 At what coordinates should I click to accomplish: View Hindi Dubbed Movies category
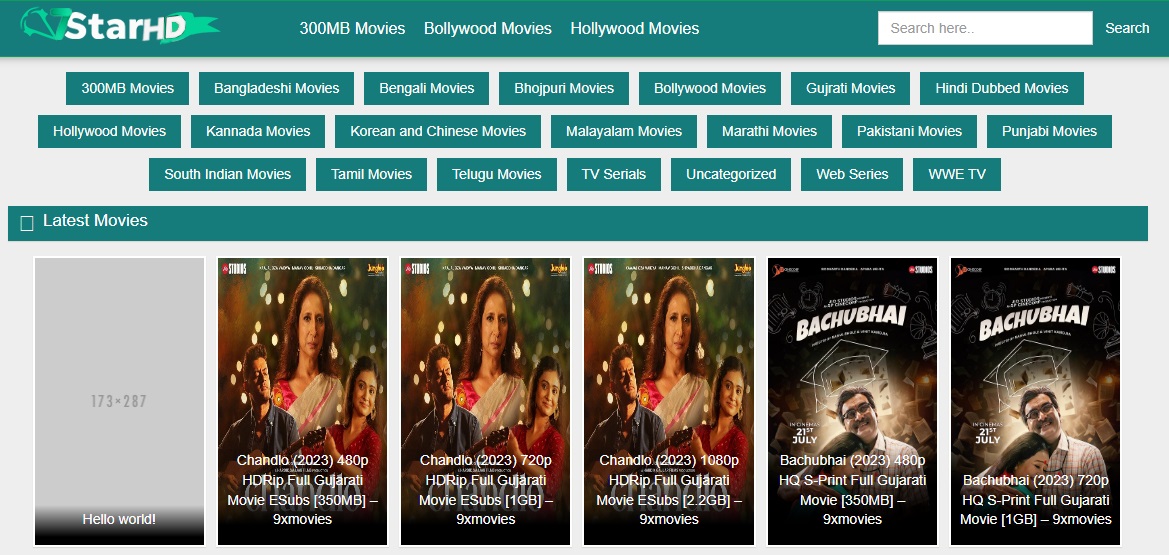coord(1001,88)
